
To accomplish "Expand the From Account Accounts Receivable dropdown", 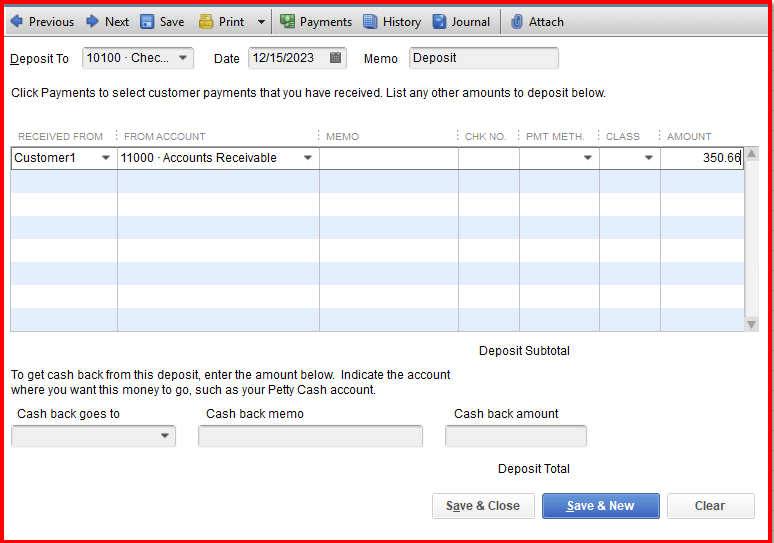I will 308,158.
